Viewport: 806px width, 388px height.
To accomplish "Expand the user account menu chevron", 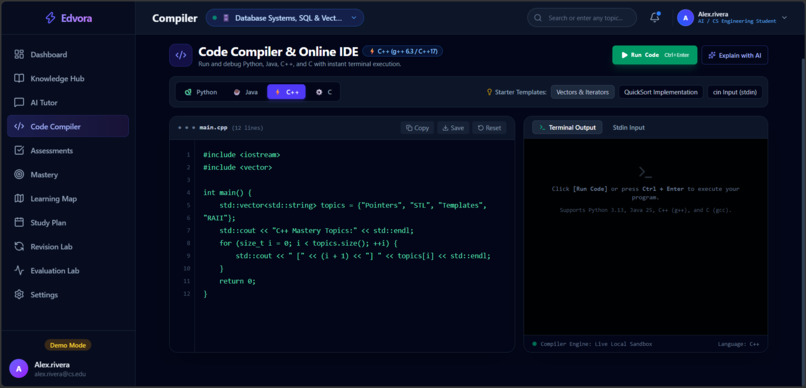I will coord(784,17).
